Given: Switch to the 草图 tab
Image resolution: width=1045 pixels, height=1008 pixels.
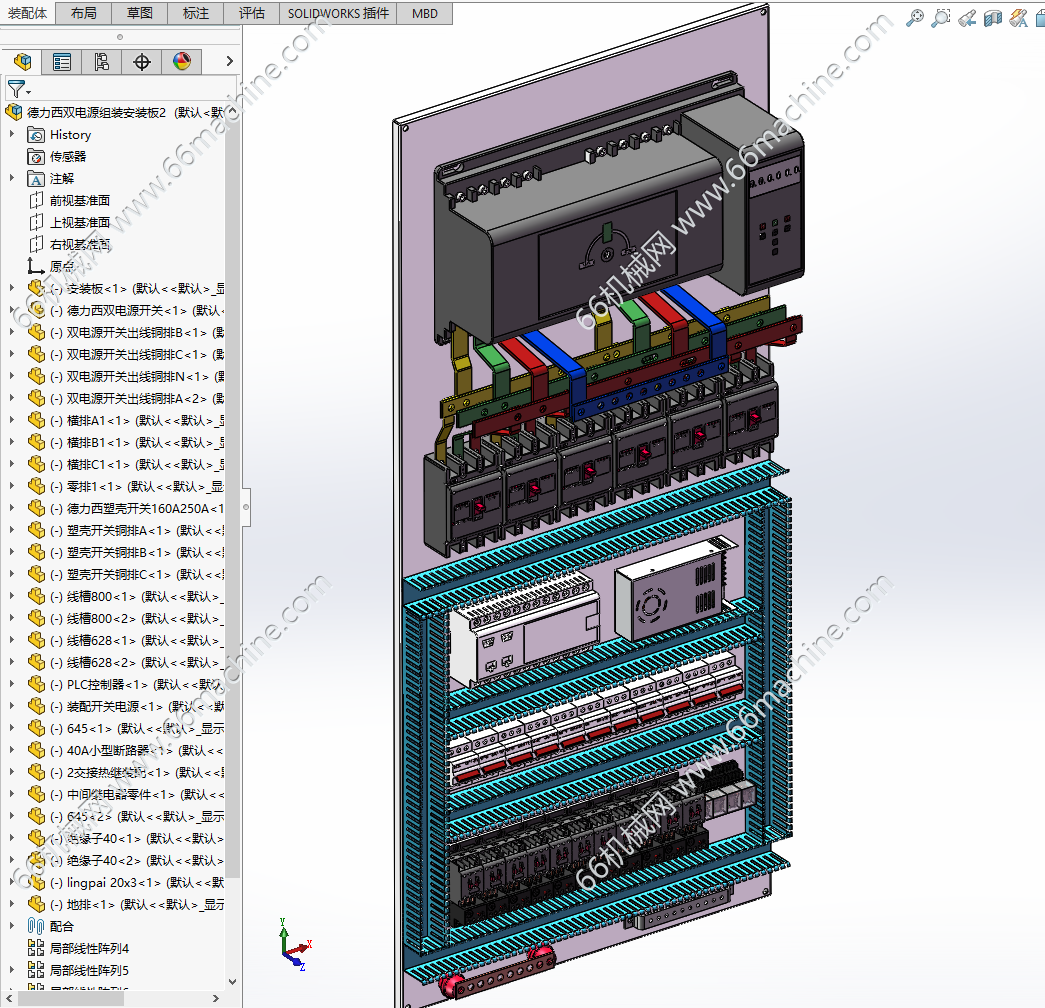Looking at the screenshot, I should click(x=140, y=13).
